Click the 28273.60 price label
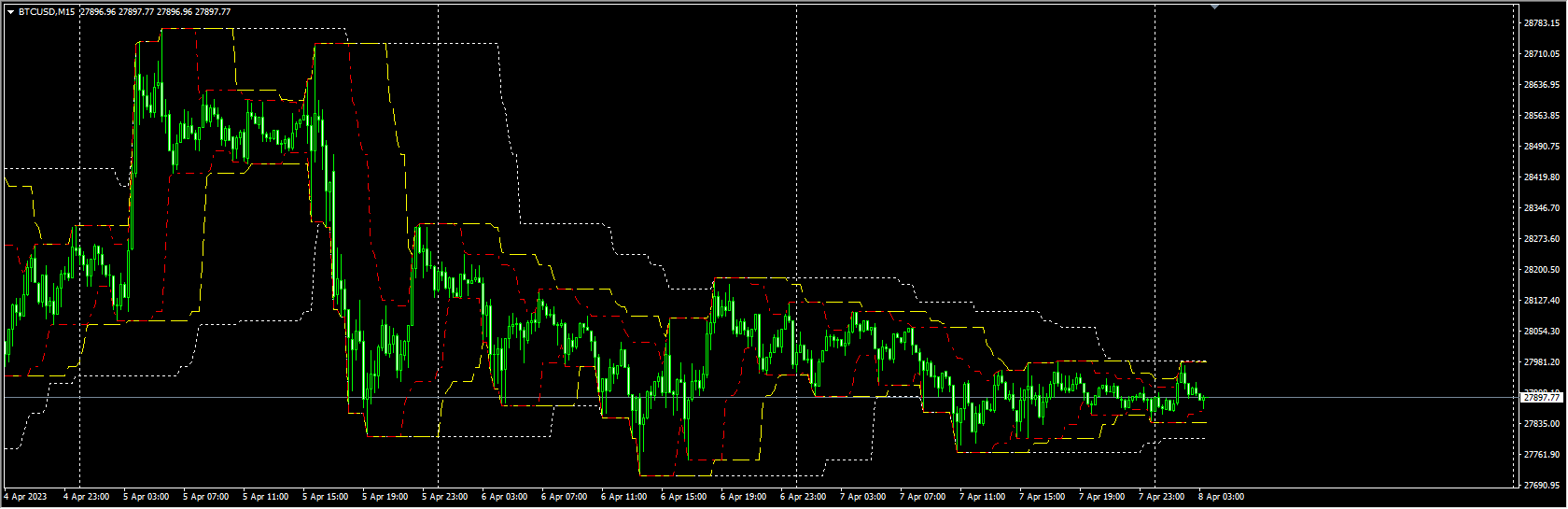Screen dimensions: 1568x509 (1541, 239)
